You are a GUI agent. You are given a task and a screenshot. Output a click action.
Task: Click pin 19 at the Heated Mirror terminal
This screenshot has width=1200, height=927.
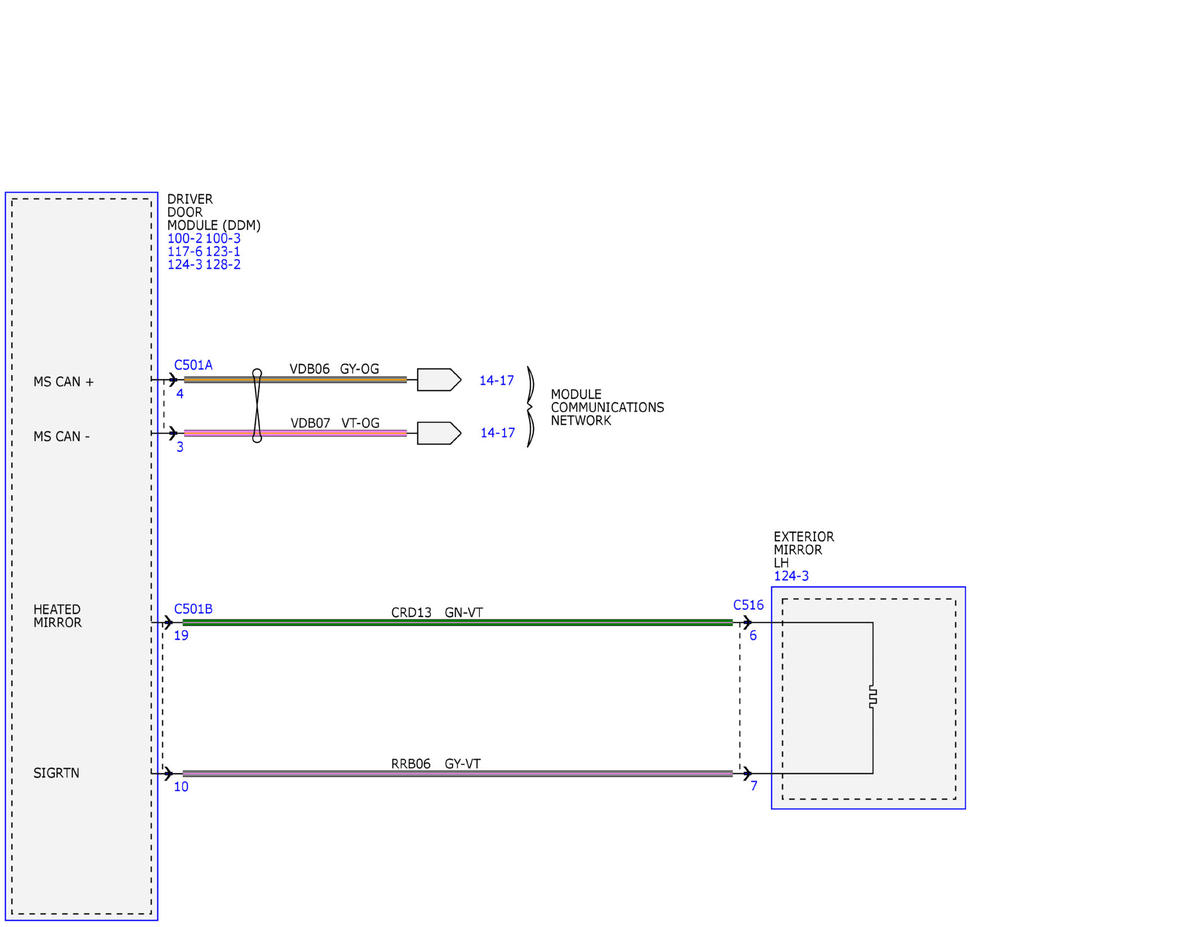tap(181, 635)
